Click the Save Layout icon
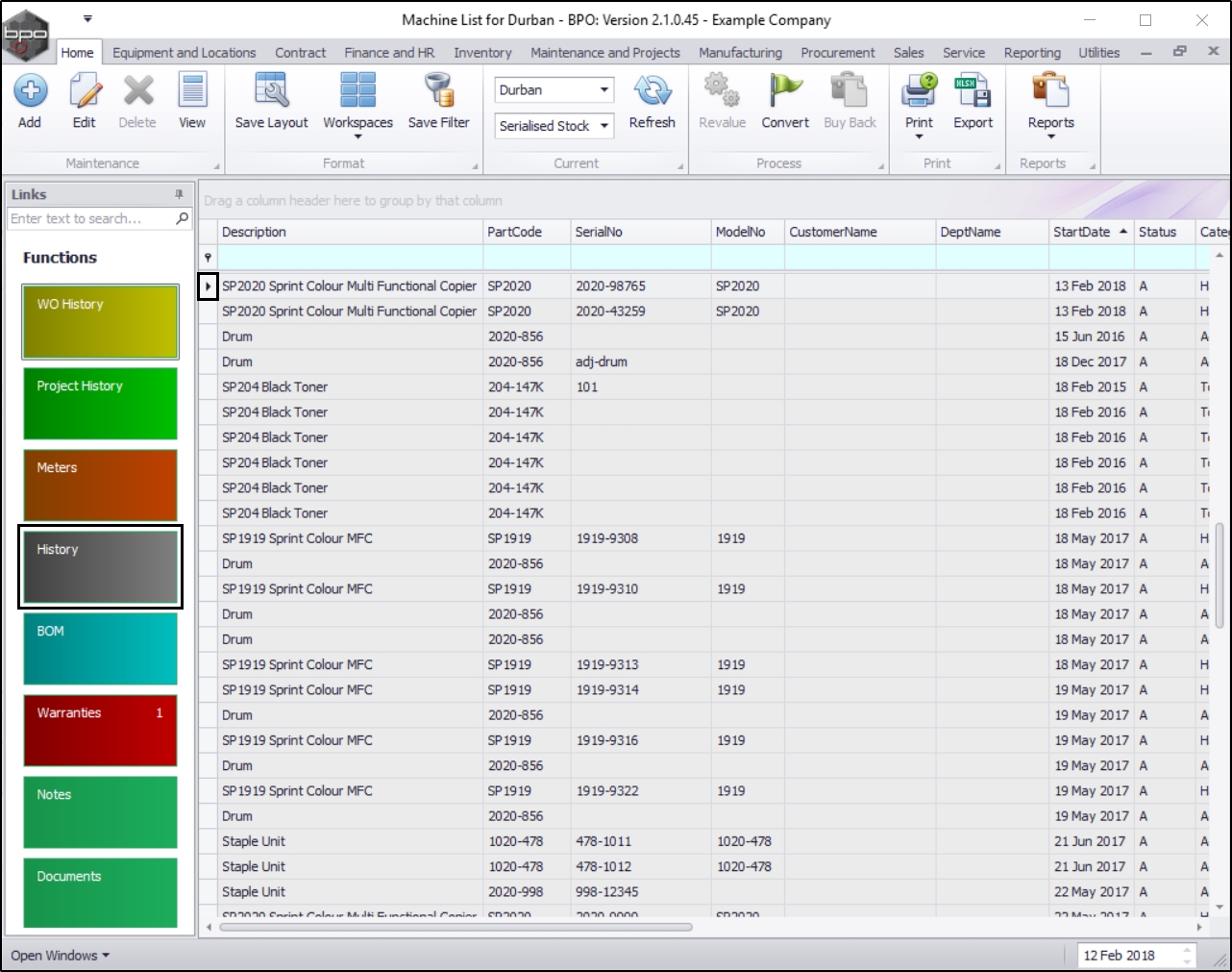Viewport: 1232px width, 972px height. click(x=271, y=92)
